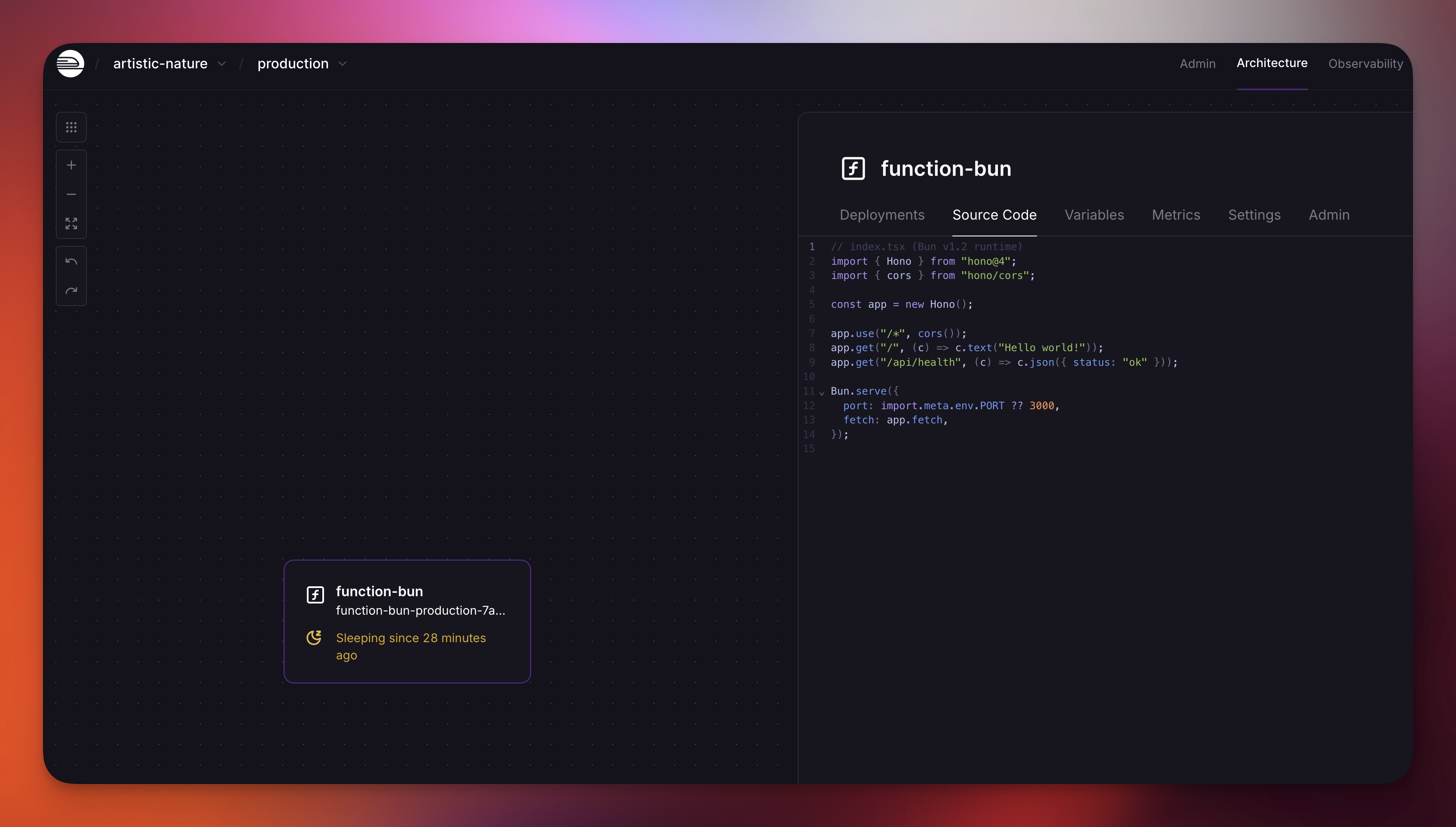
Task: Click the top navigation Admin link
Action: pyautogui.click(x=1197, y=64)
